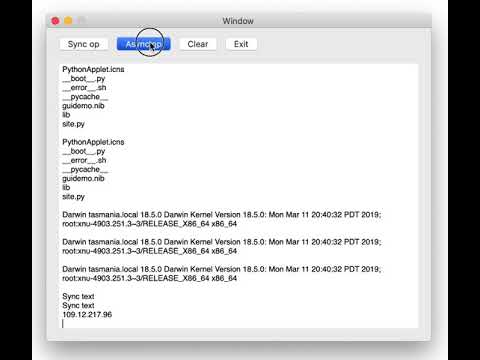The image size is (480, 360).
Task: Click the IP address 109.12.217.96
Action: point(87,314)
